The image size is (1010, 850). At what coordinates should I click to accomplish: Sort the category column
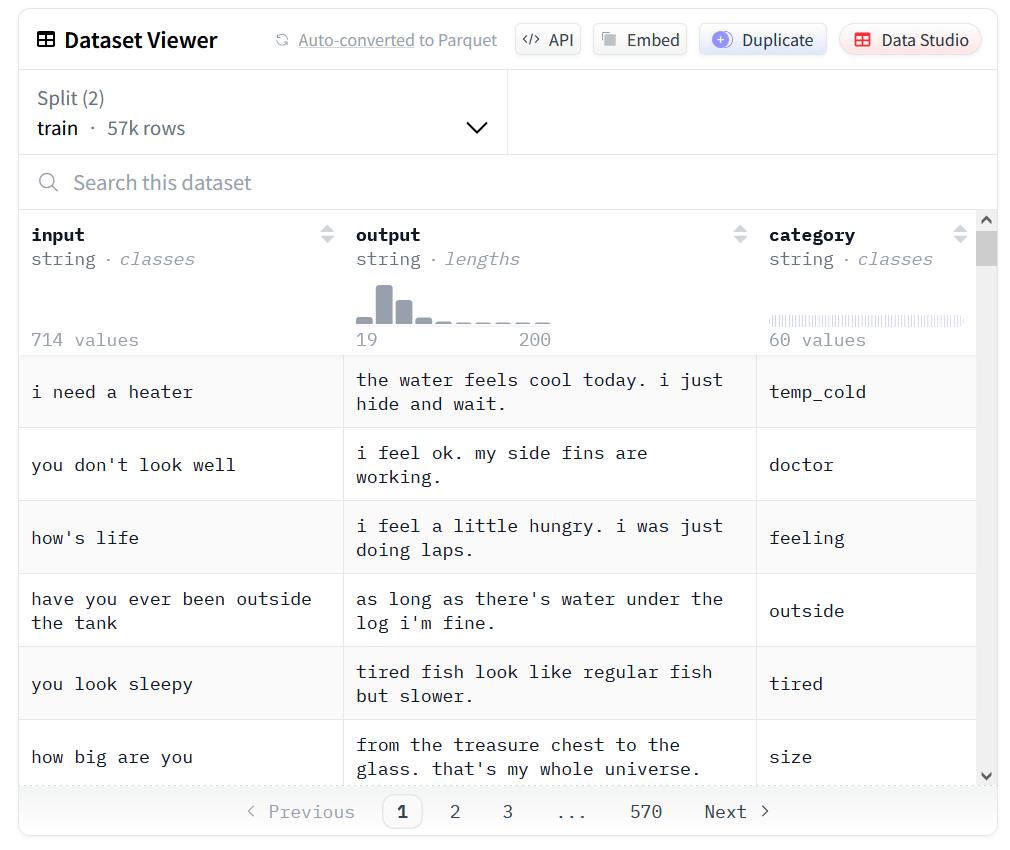coord(960,234)
